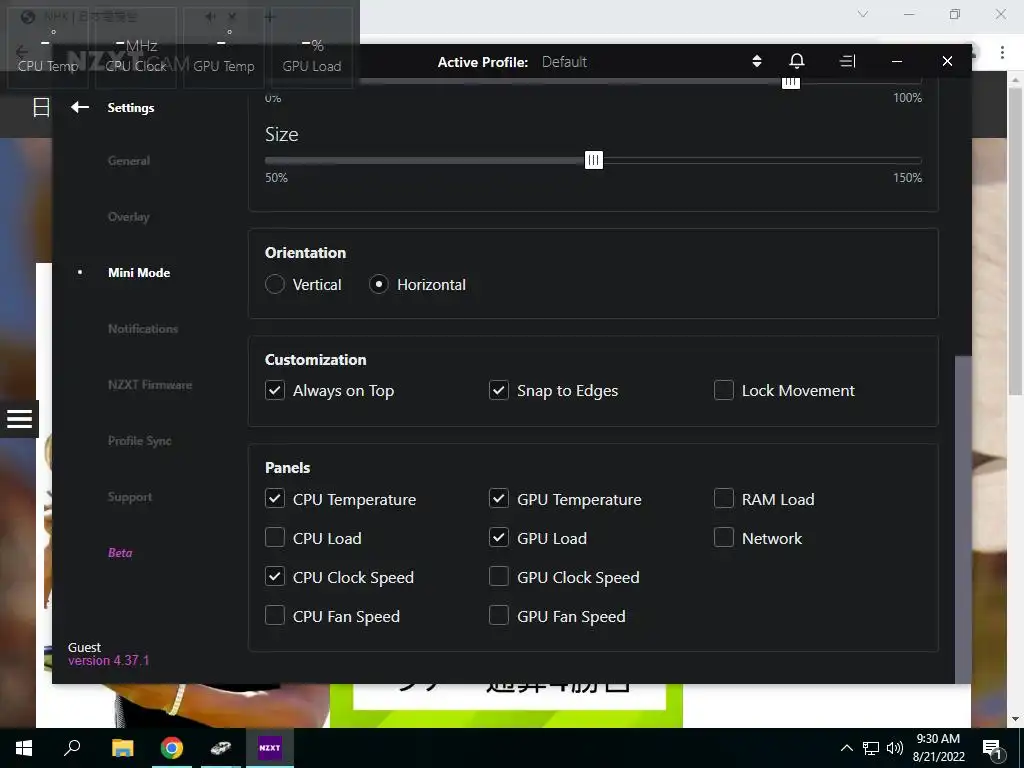Open the hamburger menu on the browser page
1024x768 pixels.
point(20,419)
